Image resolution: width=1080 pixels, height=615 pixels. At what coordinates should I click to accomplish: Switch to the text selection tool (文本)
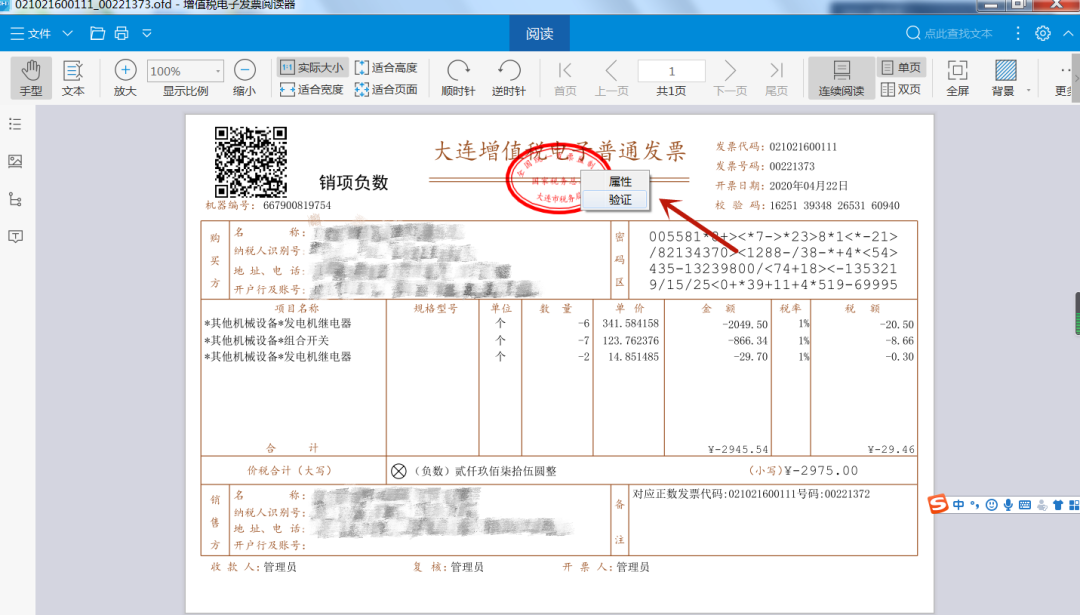pyautogui.click(x=73, y=77)
